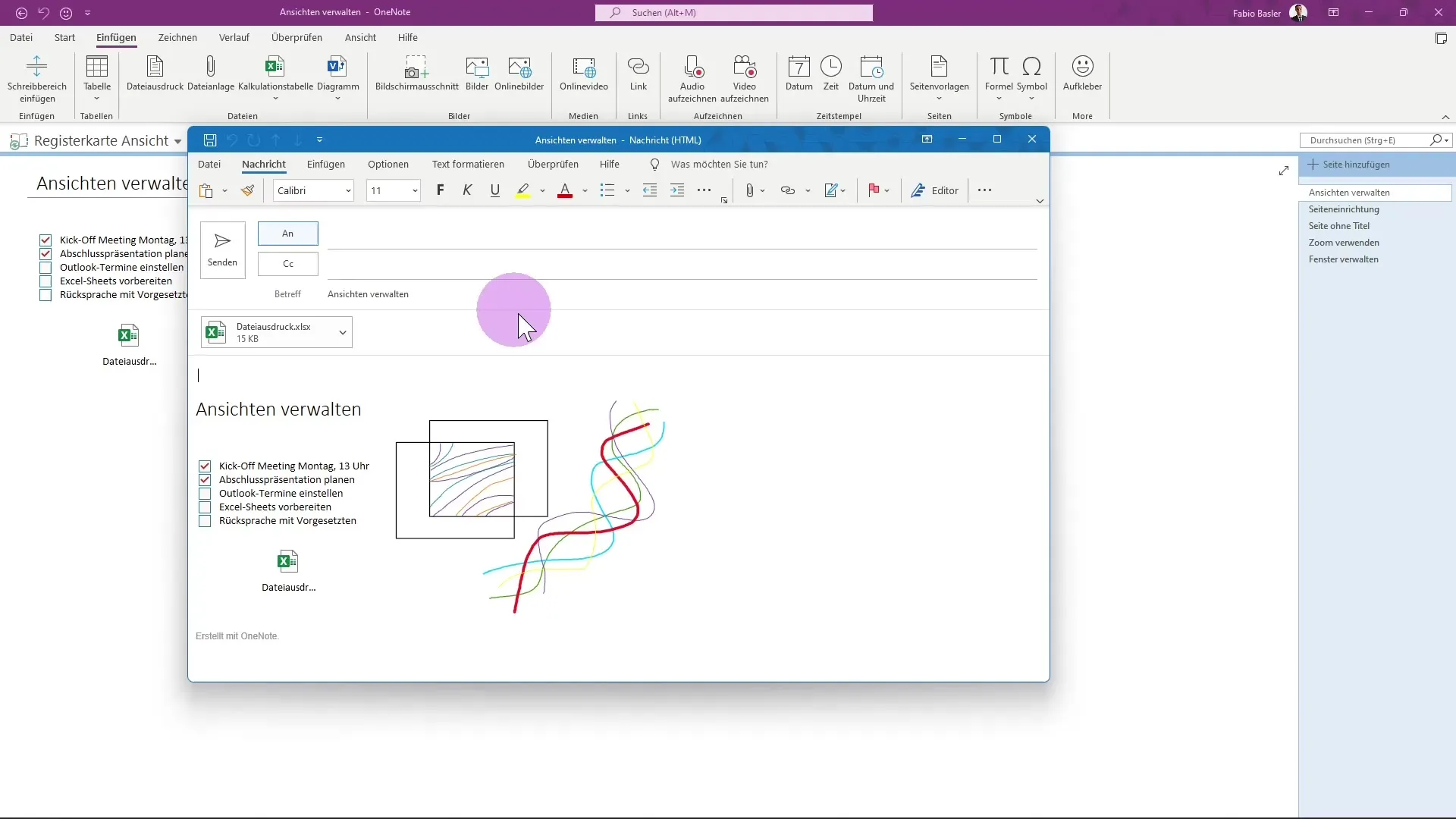Toggle Abschlusspräsentation checkbox in OneNote page
The height and width of the screenshot is (819, 1456).
[45, 254]
